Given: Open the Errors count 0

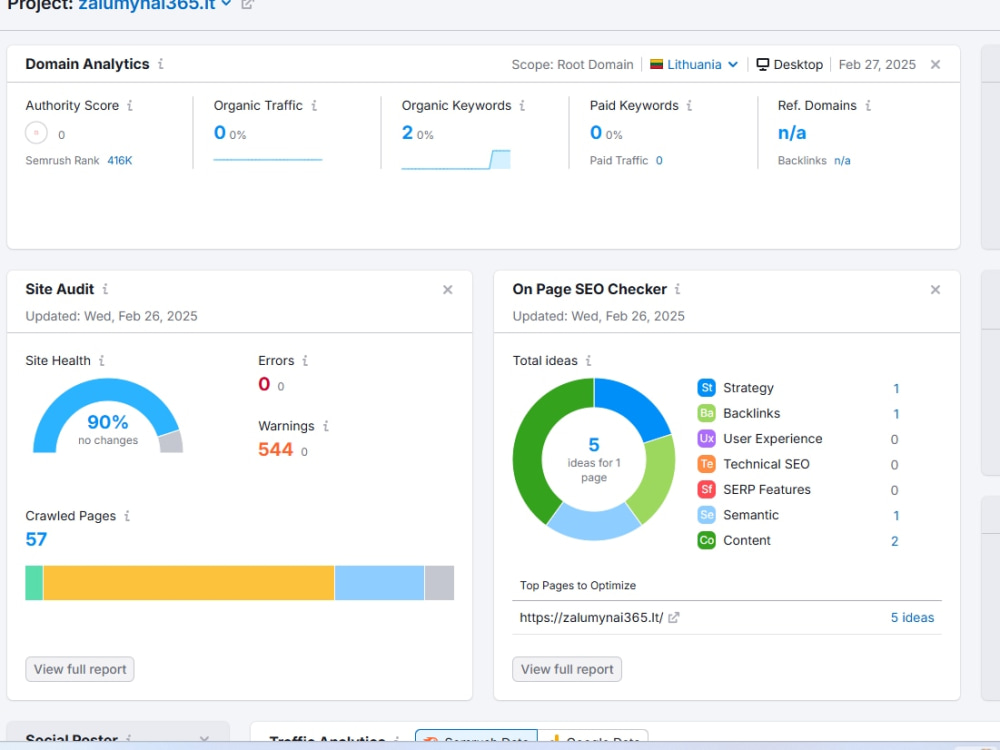Looking at the screenshot, I should (x=264, y=384).
